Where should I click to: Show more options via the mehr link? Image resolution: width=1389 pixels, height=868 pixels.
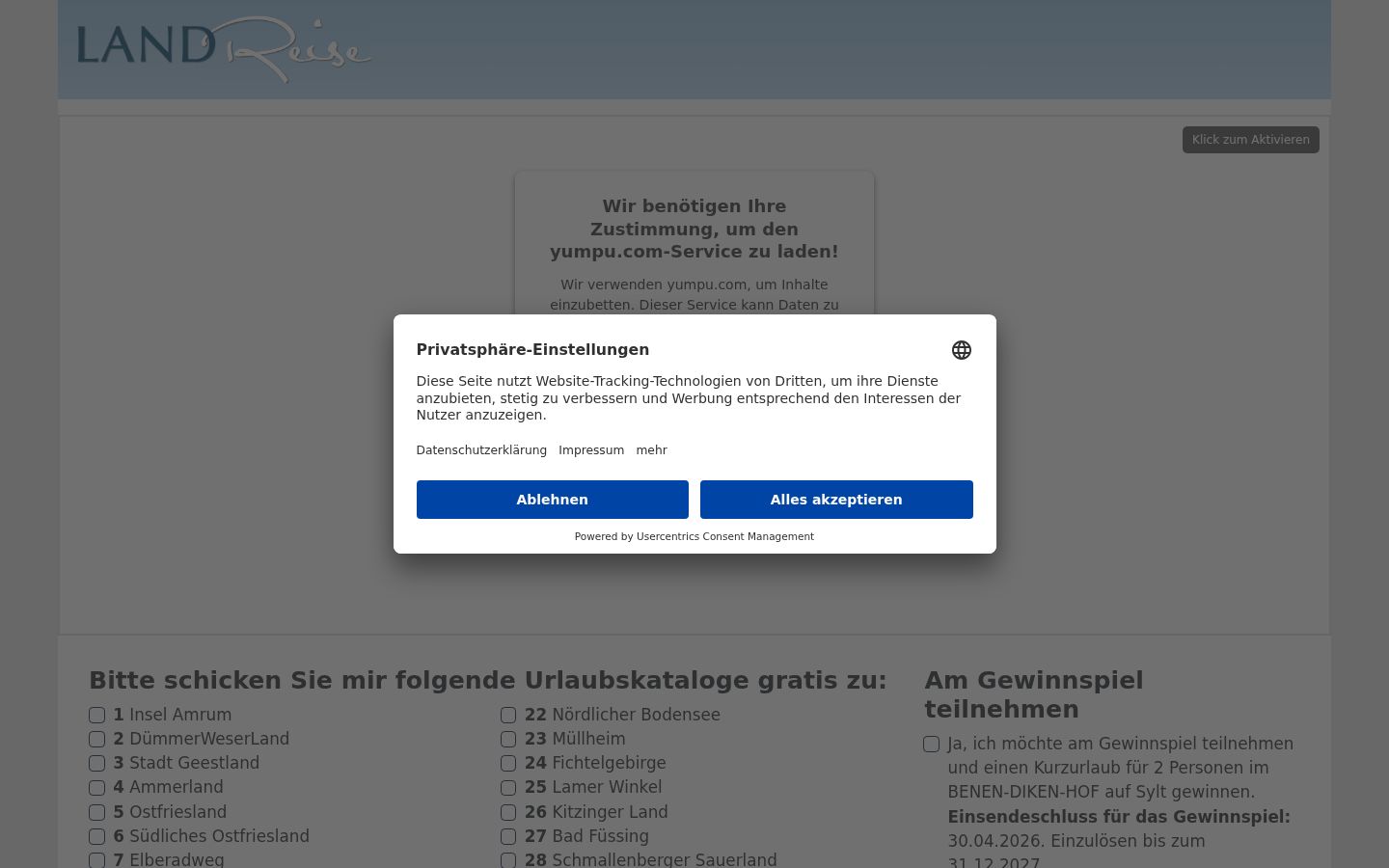click(x=651, y=450)
